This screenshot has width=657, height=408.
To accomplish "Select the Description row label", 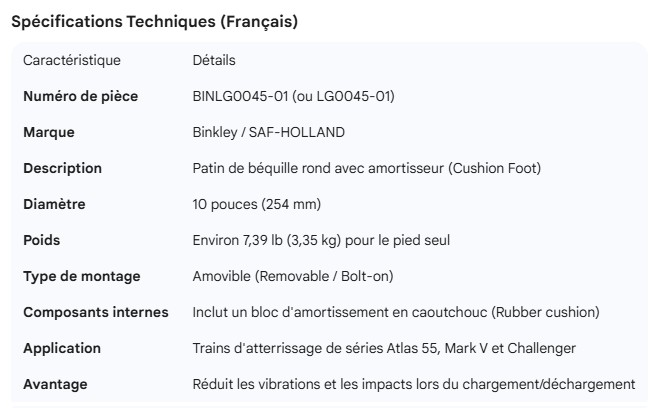I will click(x=63, y=168).
